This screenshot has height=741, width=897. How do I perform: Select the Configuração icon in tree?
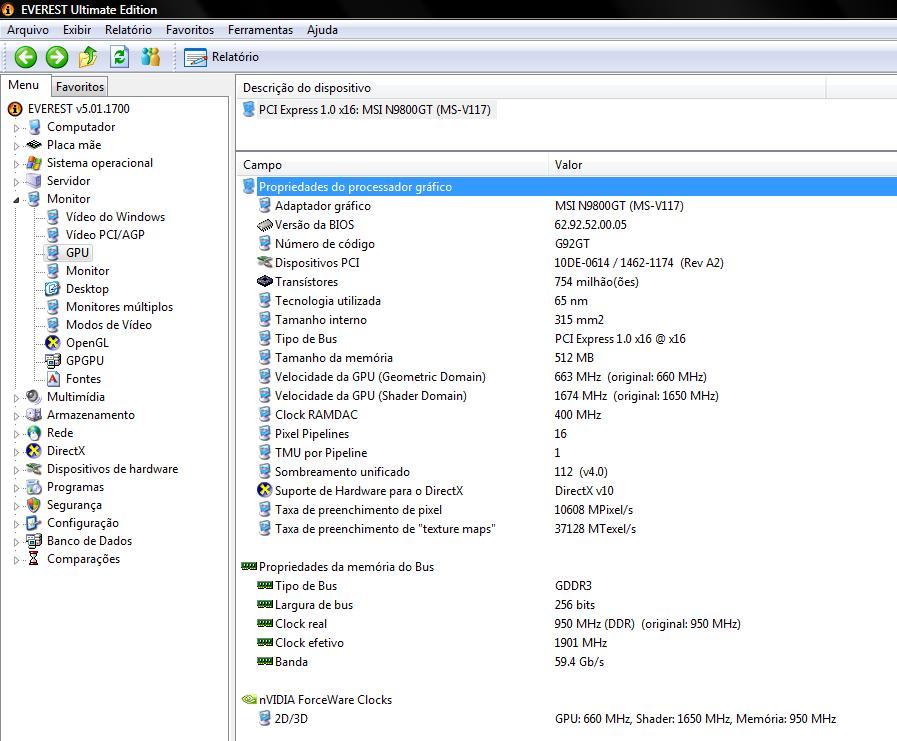coord(34,523)
